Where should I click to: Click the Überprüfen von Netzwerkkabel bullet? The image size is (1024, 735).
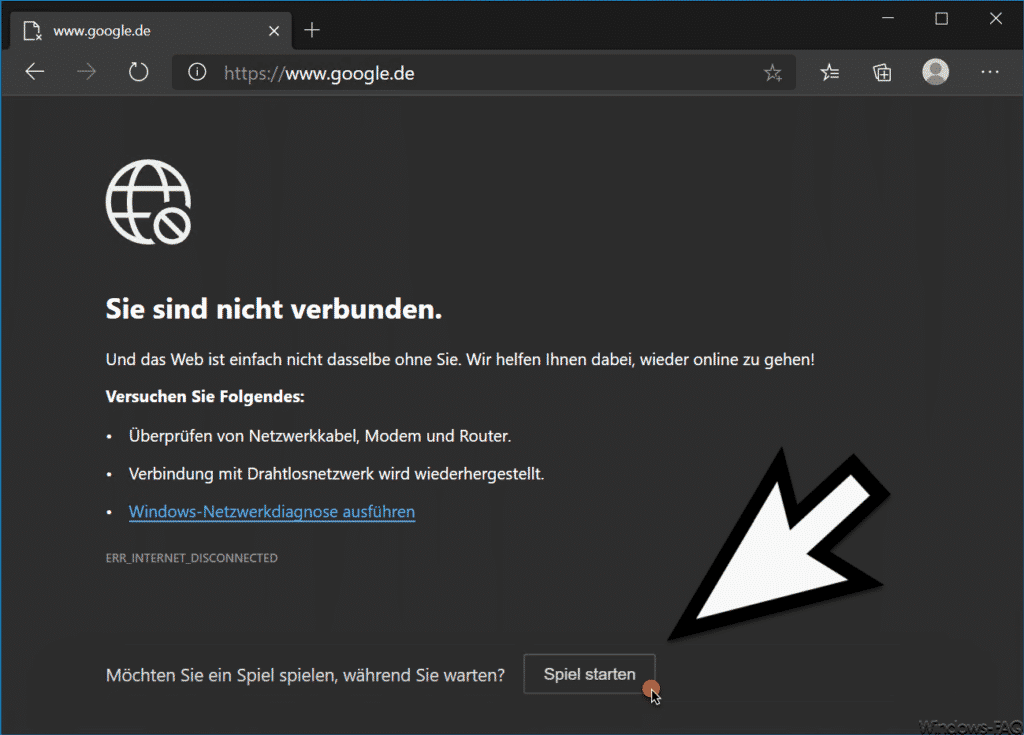point(320,436)
